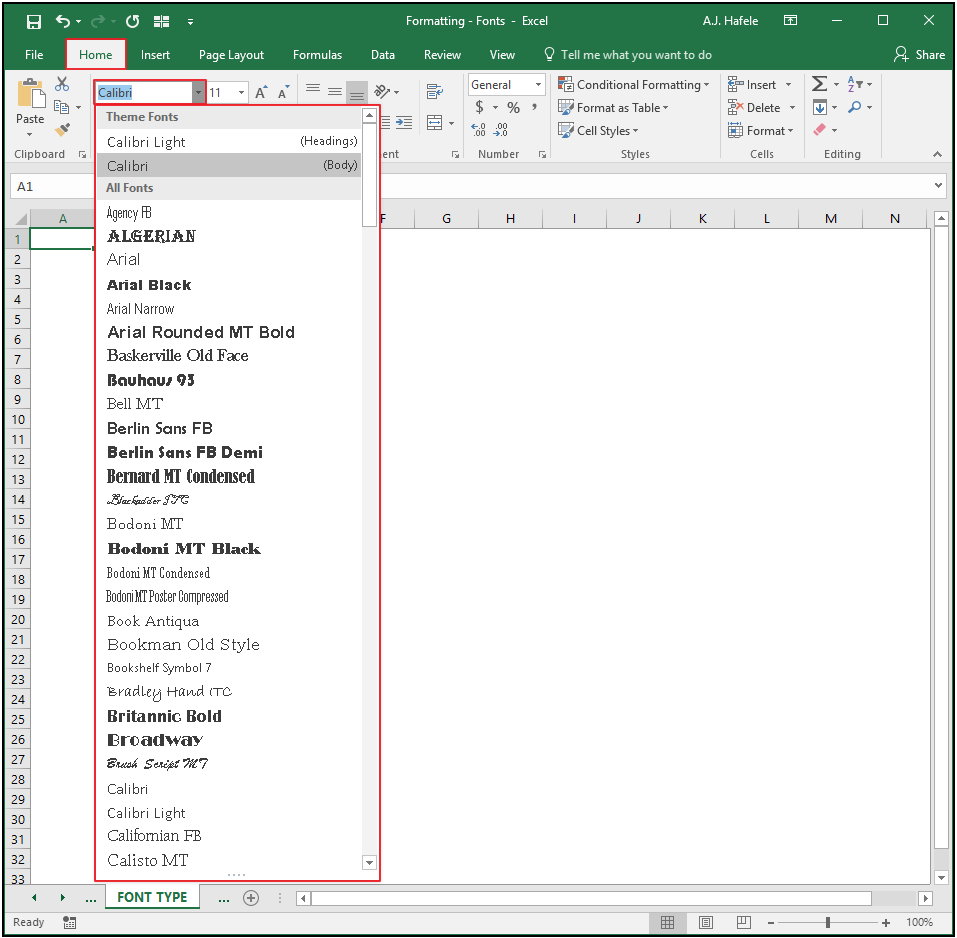This screenshot has width=957, height=938.
Task: Collapse the ribbon with the up chevron
Action: point(937,154)
